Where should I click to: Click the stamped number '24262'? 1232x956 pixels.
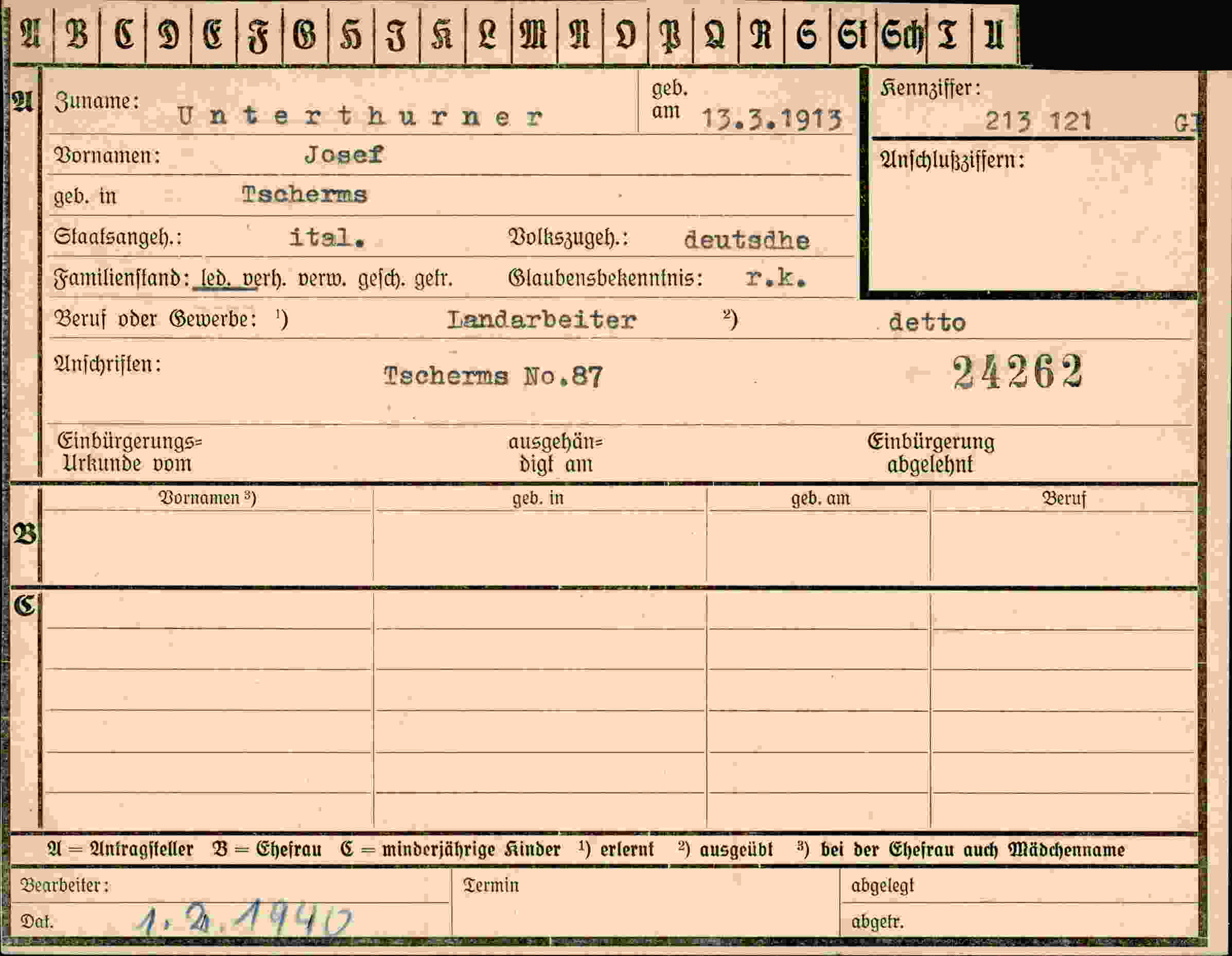pyautogui.click(x=1017, y=372)
